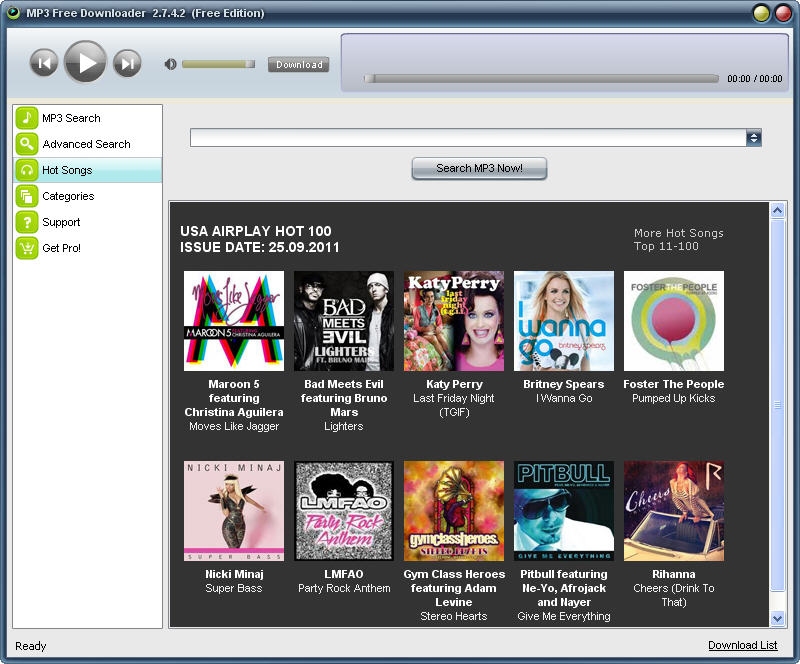Screen dimensions: 800x664
Task: Select LMFAO Party Rock Anthem cover
Action: coord(344,511)
